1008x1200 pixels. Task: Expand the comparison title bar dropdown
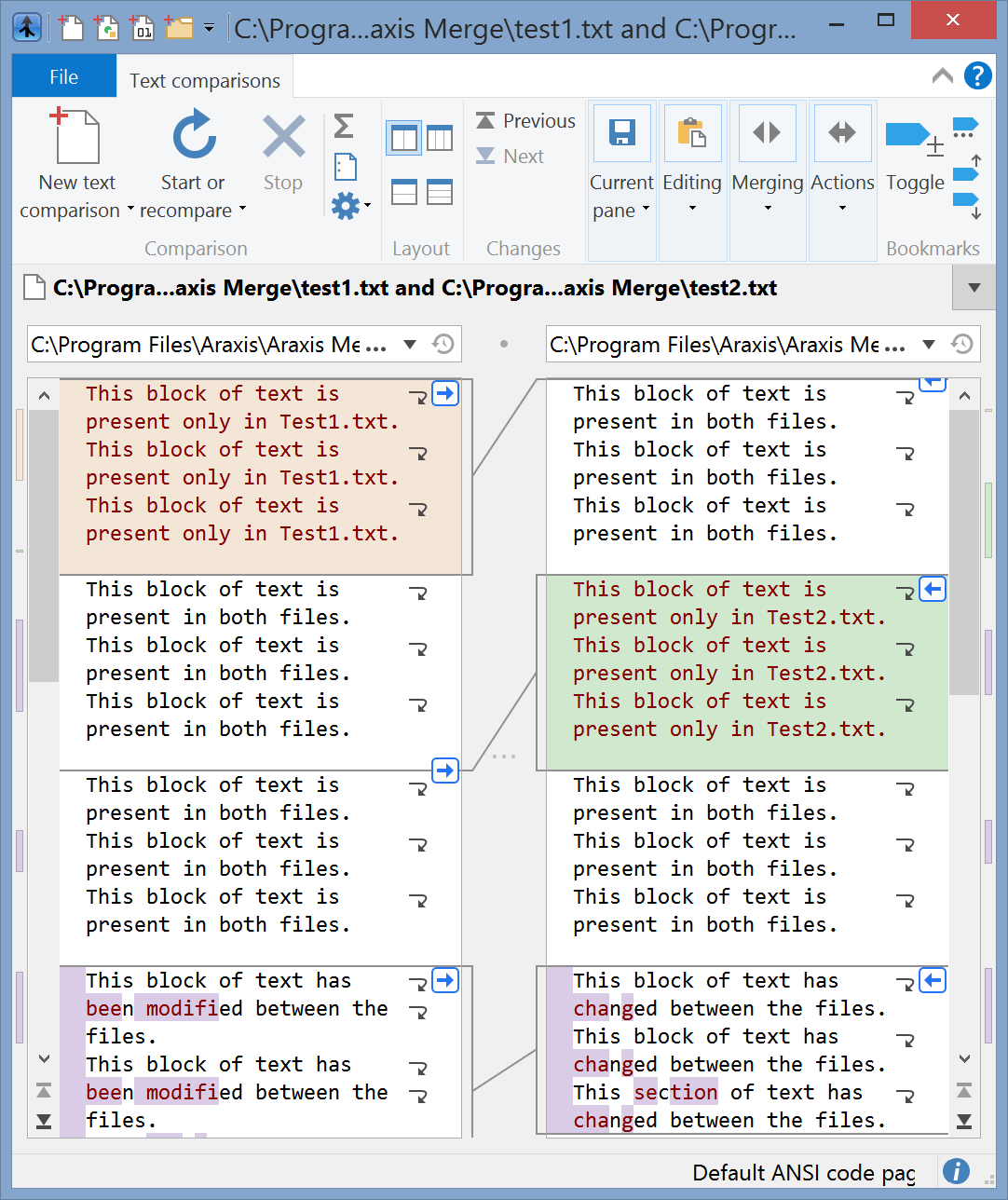[974, 287]
